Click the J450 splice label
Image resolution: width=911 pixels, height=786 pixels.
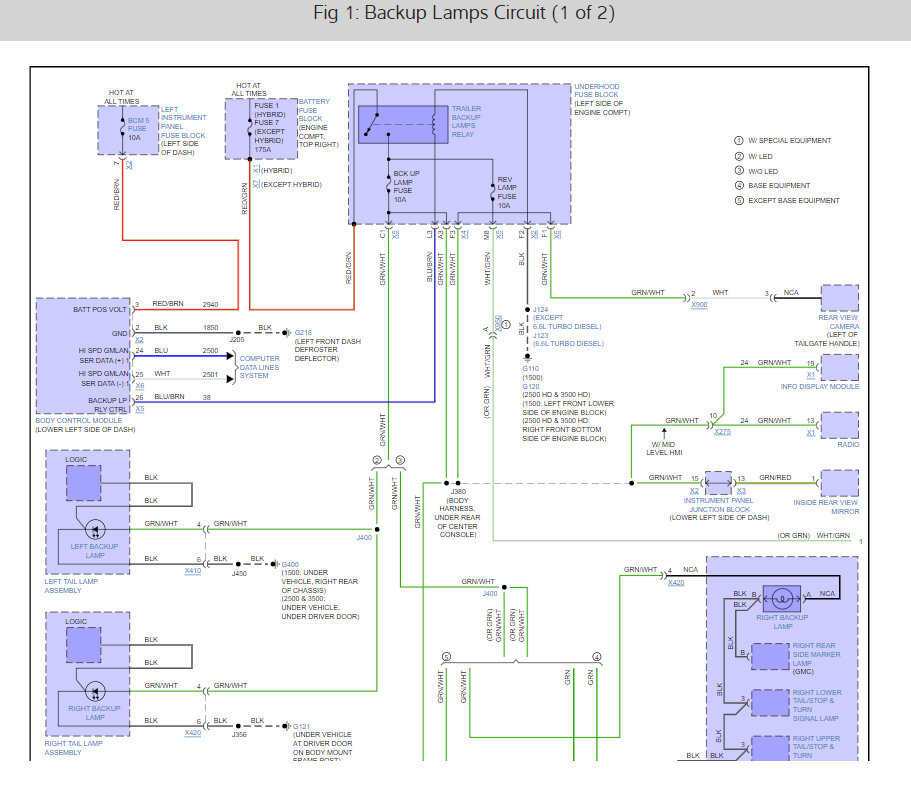[x=239, y=573]
